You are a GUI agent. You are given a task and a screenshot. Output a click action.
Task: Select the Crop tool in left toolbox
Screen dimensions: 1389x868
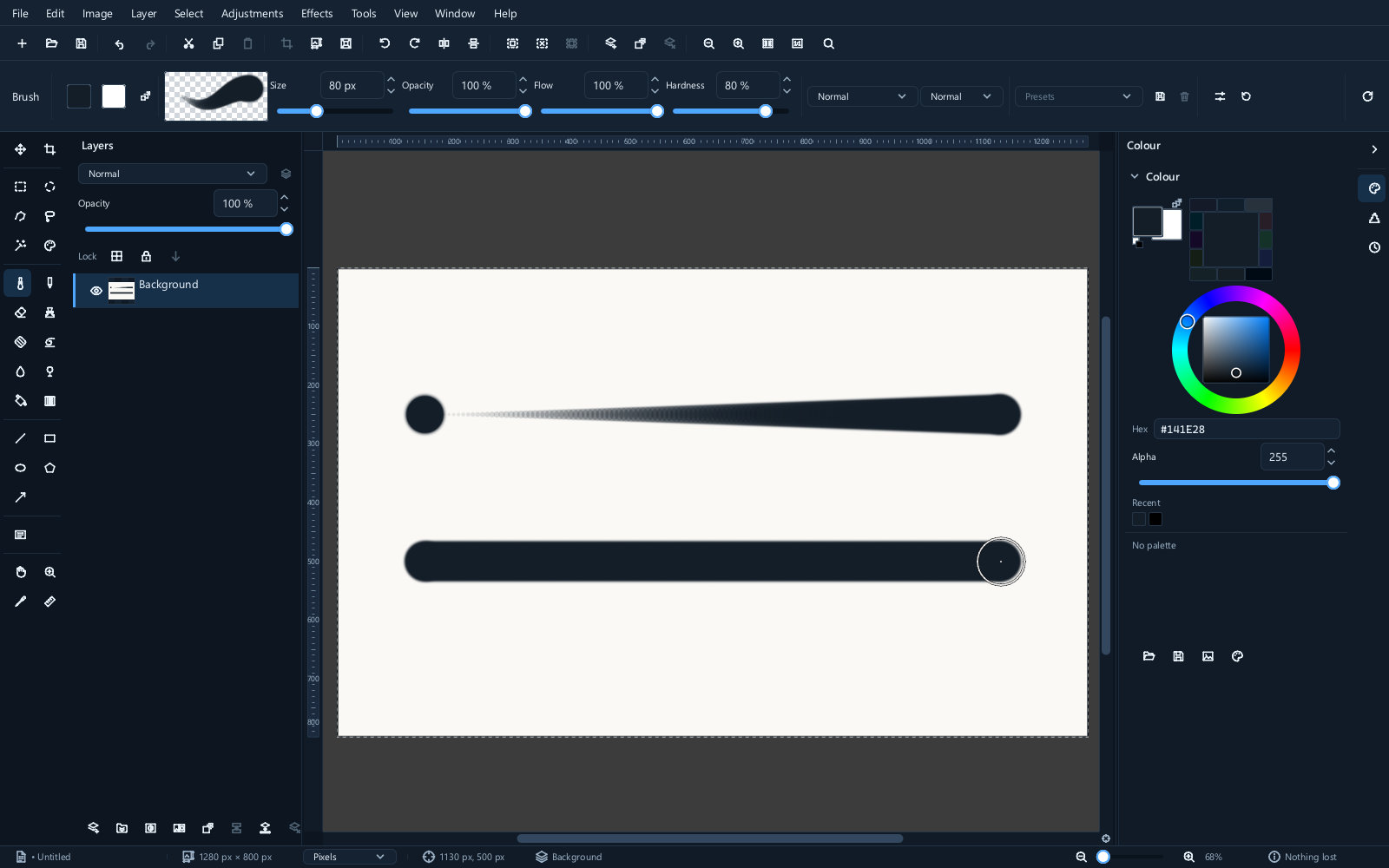(x=49, y=149)
